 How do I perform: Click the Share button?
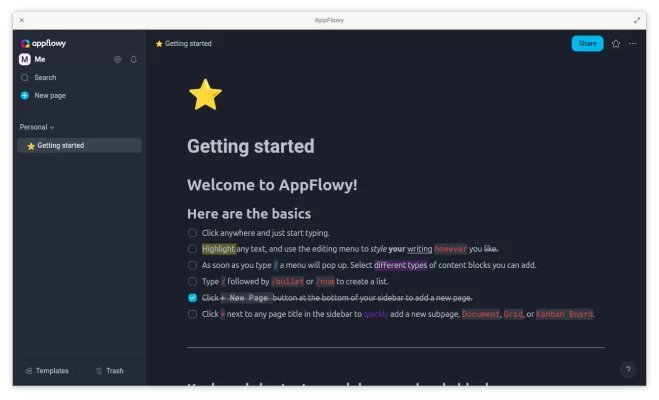(x=587, y=44)
